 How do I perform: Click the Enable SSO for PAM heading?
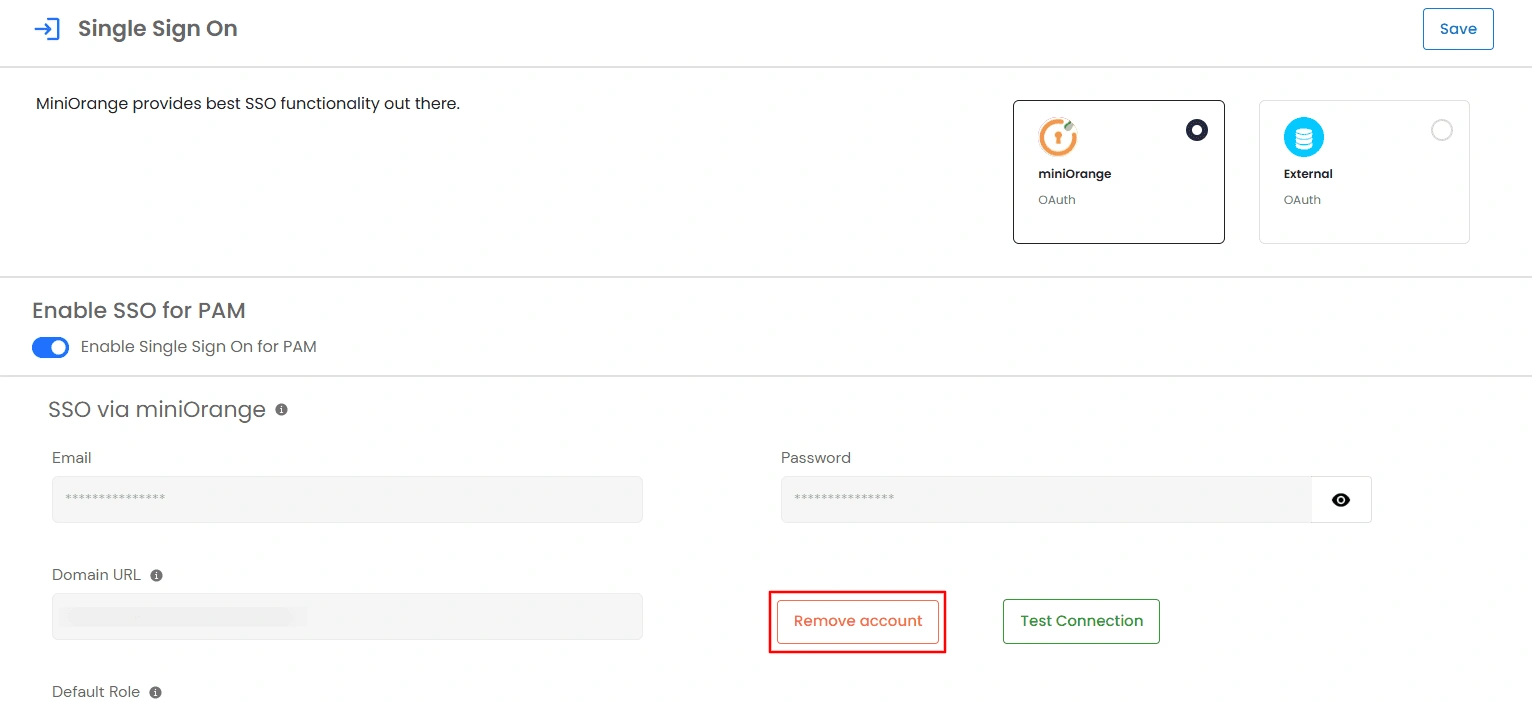point(139,311)
